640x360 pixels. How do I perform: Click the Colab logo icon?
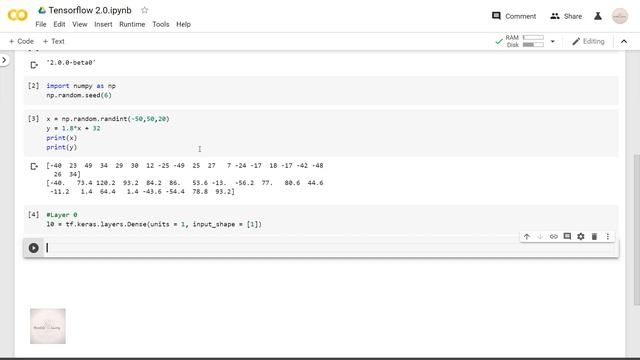pos(18,16)
